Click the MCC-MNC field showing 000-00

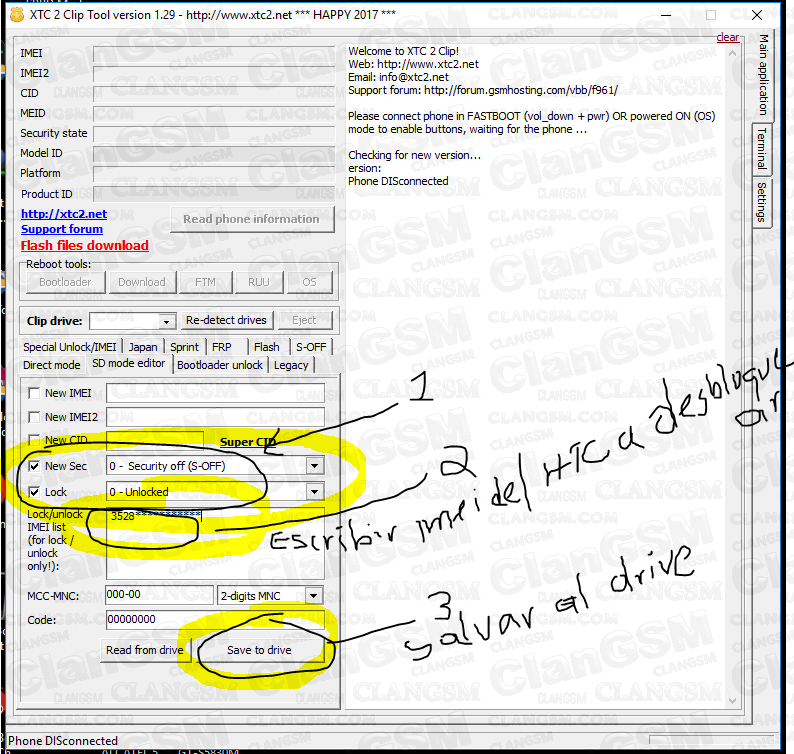click(160, 595)
